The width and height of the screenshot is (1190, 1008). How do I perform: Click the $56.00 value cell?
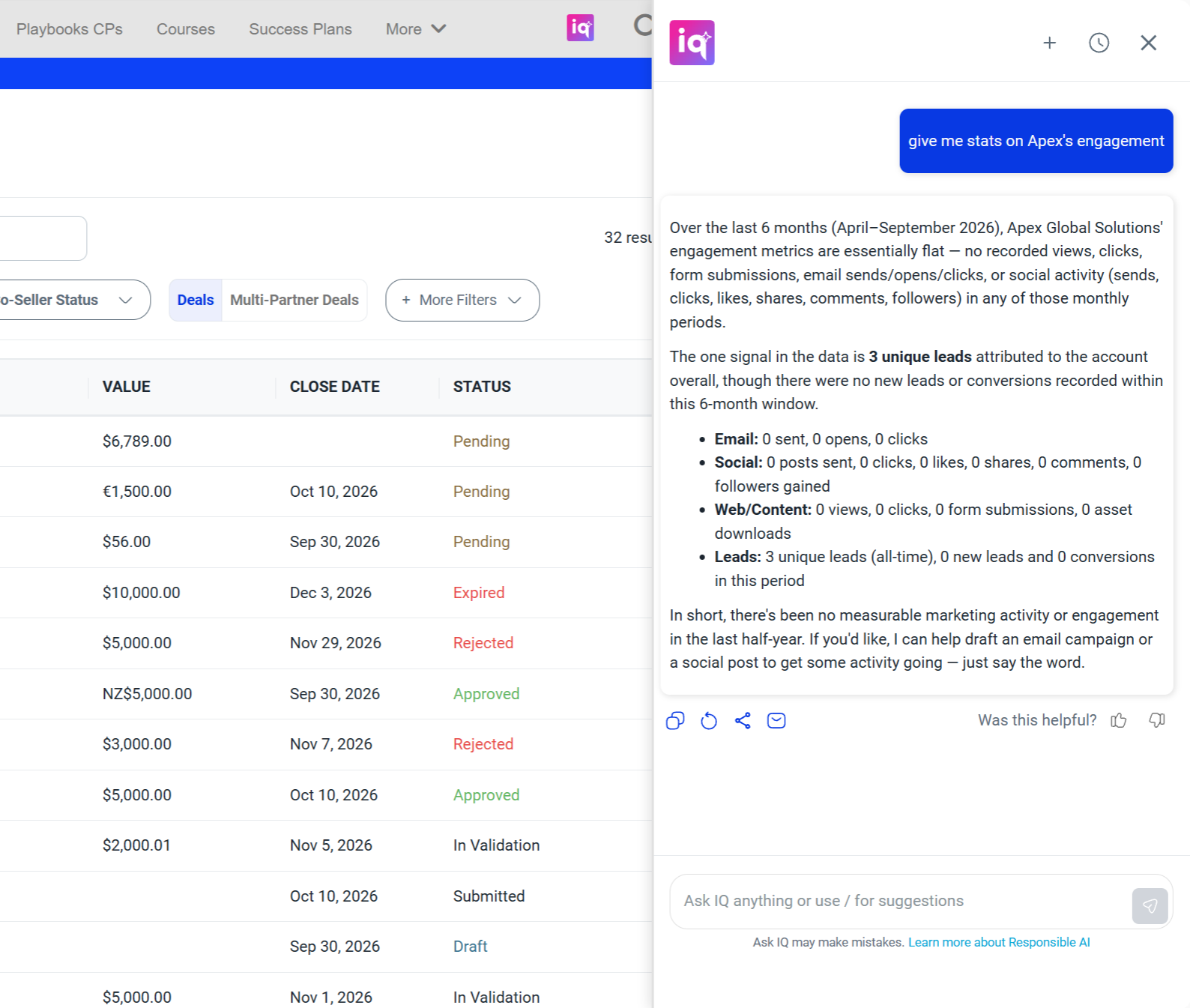coord(127,542)
